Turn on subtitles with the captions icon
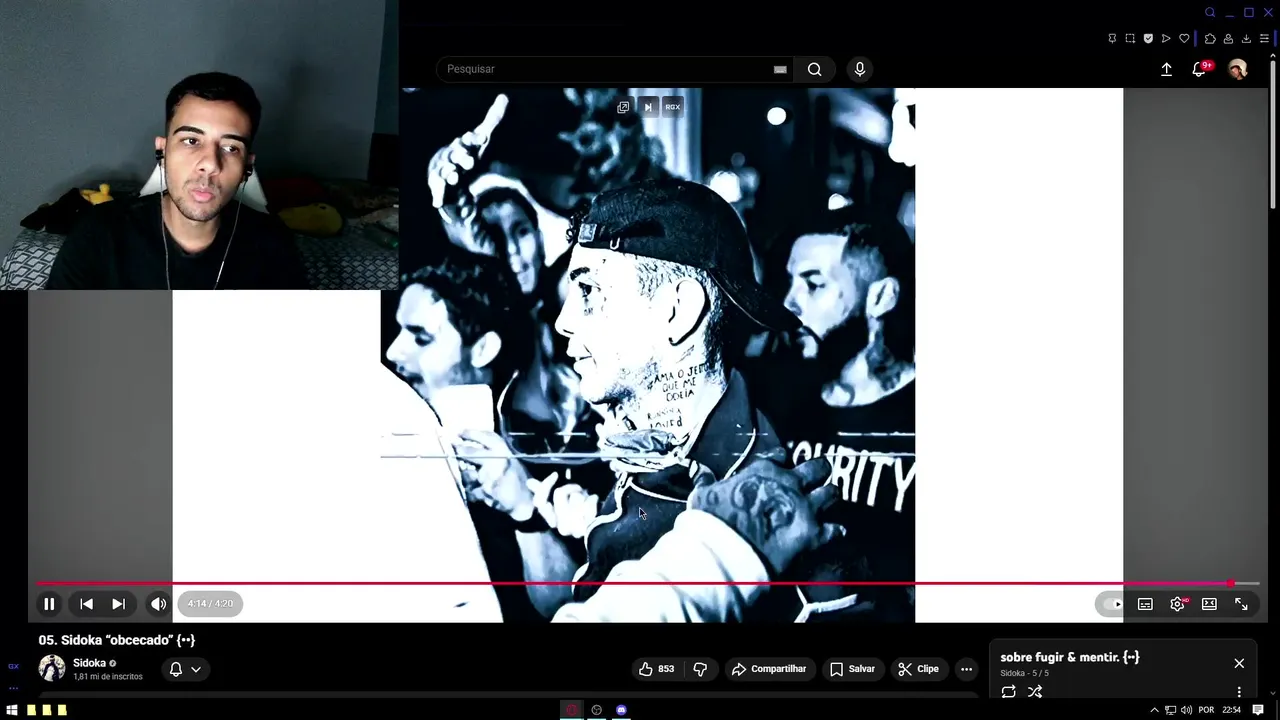The width and height of the screenshot is (1280, 720). coord(1145,604)
